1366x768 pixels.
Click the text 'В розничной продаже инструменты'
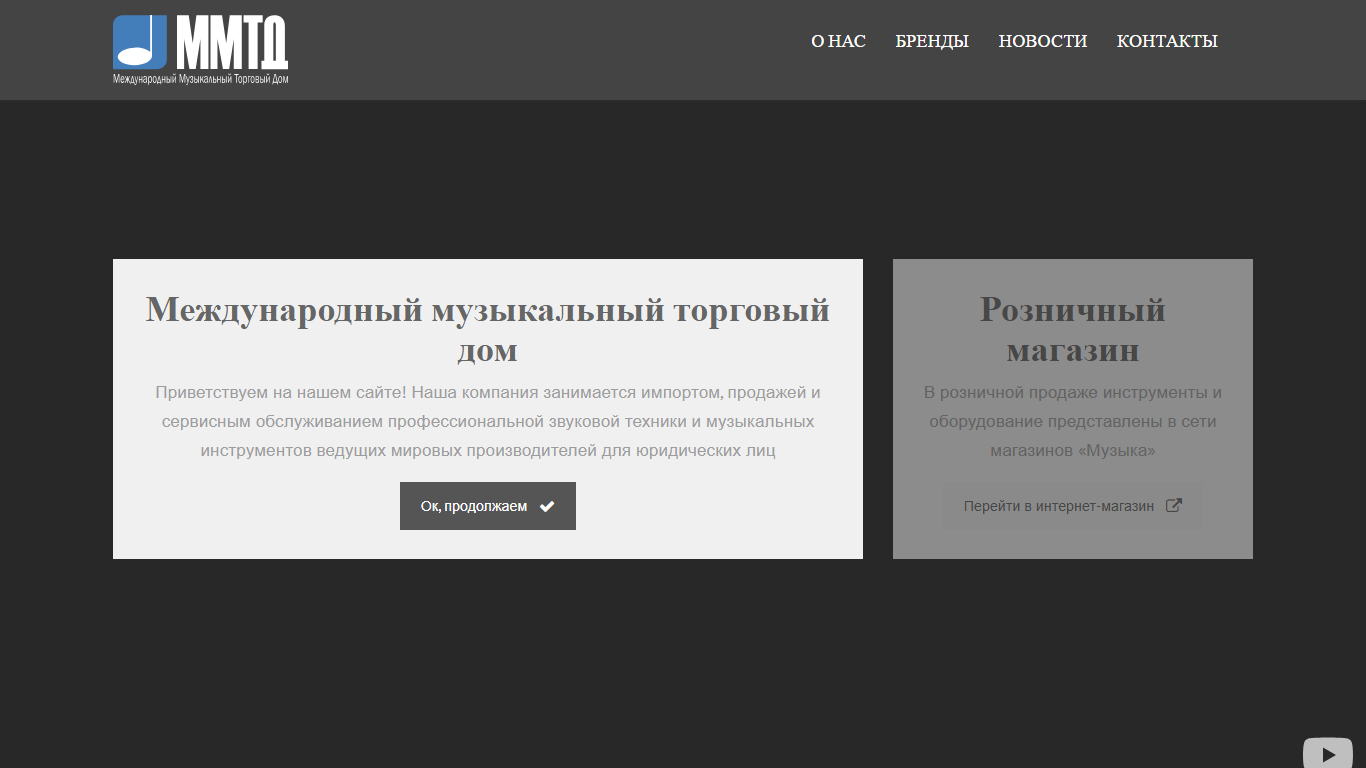(x=1073, y=421)
